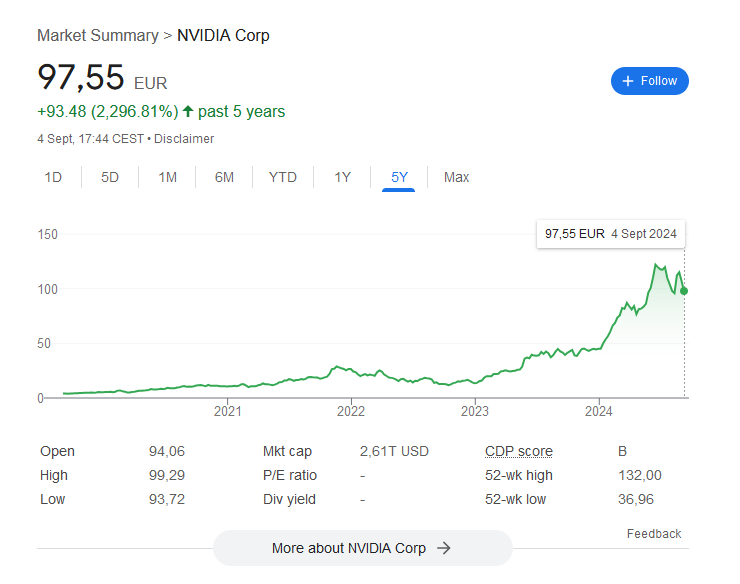
Task: Switch to the 1D time range tab
Action: 53,177
